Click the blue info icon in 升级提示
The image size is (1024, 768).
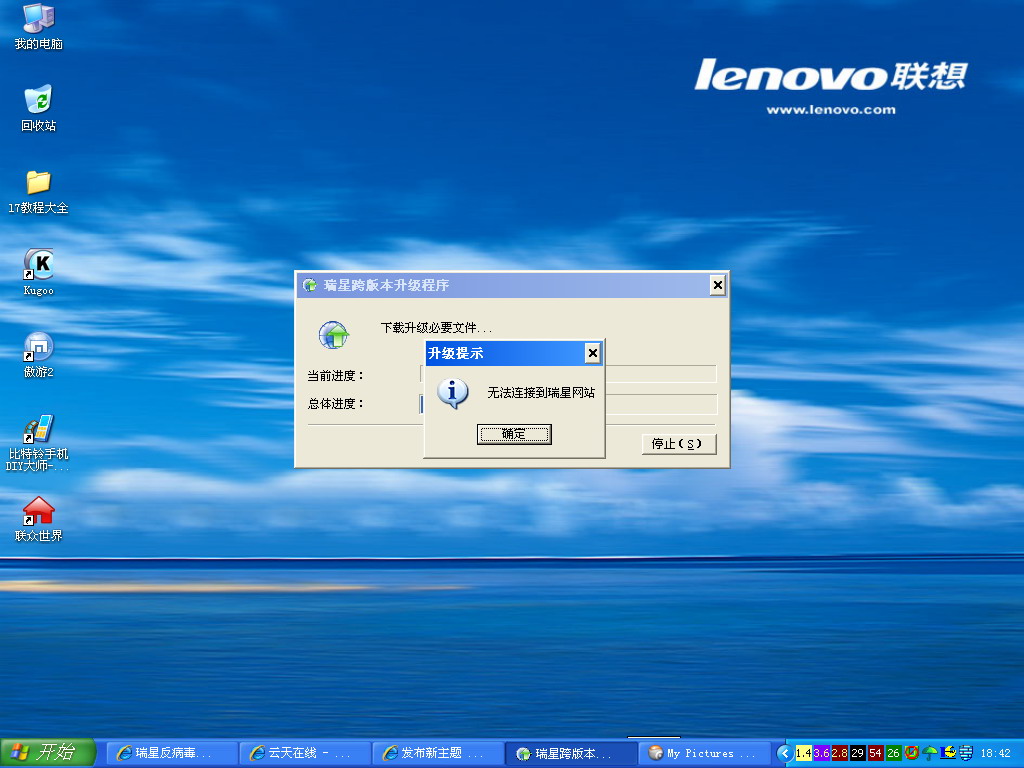(453, 392)
